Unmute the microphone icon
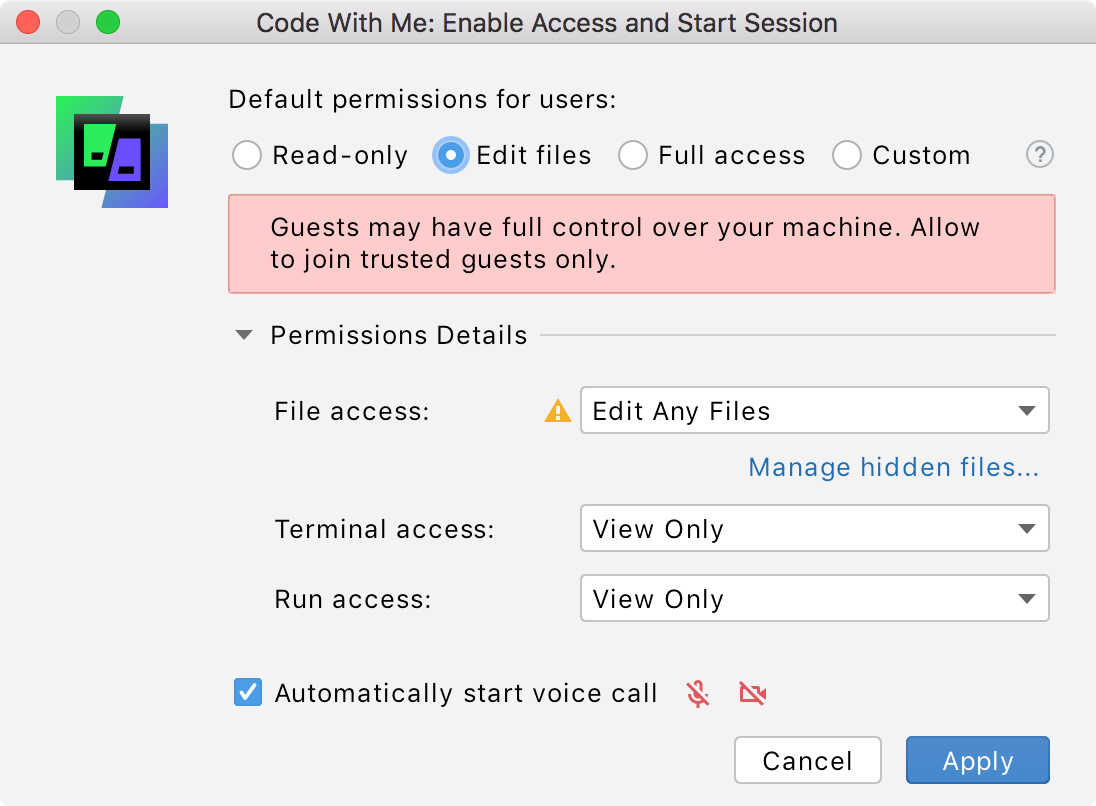Viewport: 1096px width, 806px height. [x=697, y=693]
